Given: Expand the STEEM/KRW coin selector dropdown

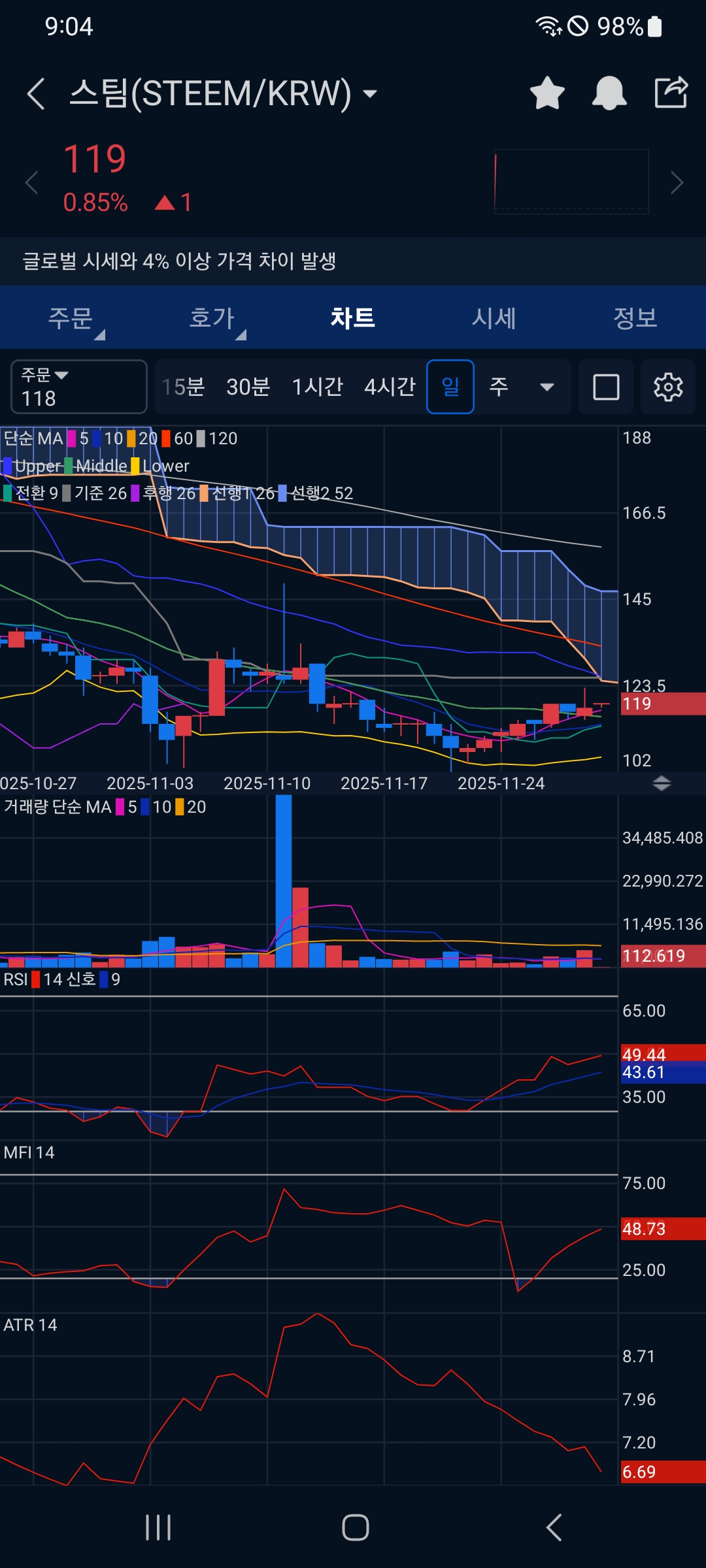Looking at the screenshot, I should pos(370,93).
